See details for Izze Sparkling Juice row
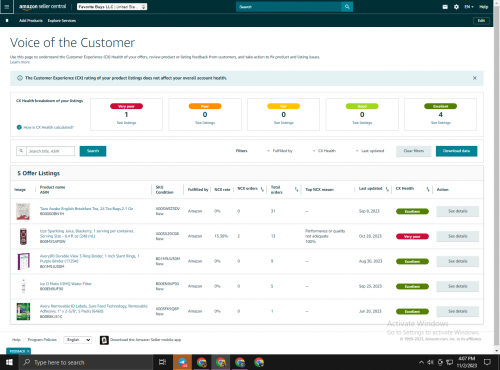 point(458,236)
